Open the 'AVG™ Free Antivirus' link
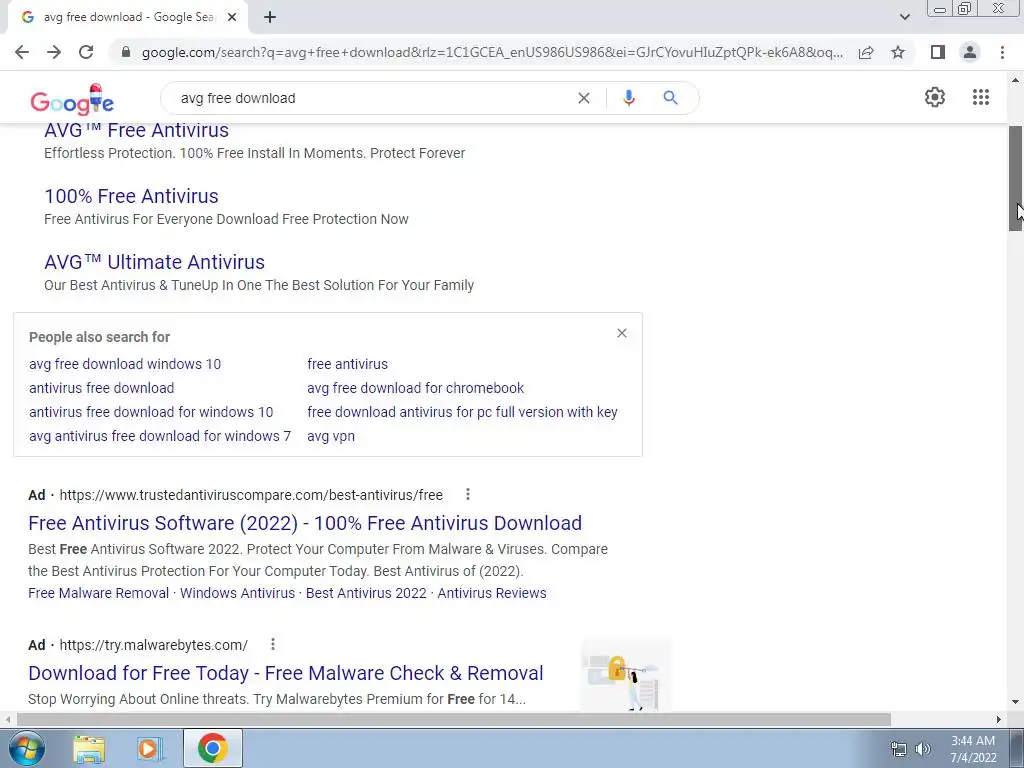The width and height of the screenshot is (1024, 768). [x=136, y=131]
